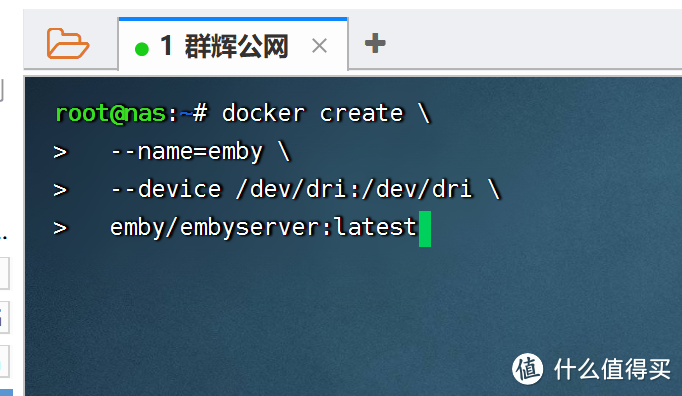Click the green connection status dot

tap(142, 49)
